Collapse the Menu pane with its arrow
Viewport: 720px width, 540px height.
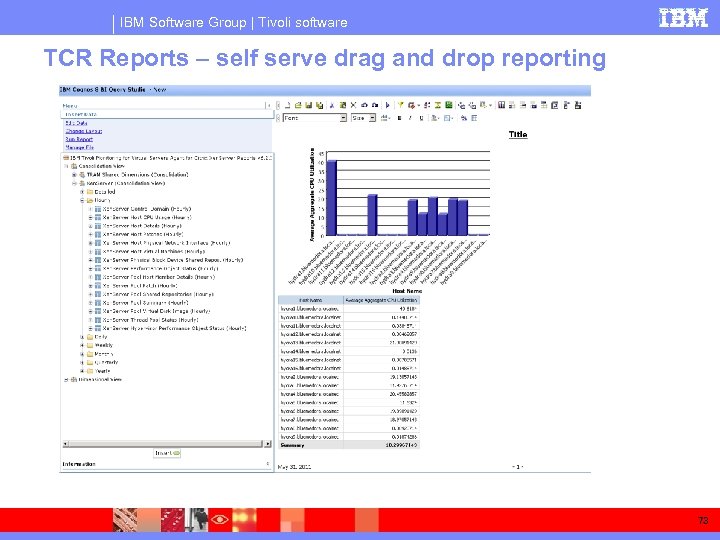(x=268, y=106)
